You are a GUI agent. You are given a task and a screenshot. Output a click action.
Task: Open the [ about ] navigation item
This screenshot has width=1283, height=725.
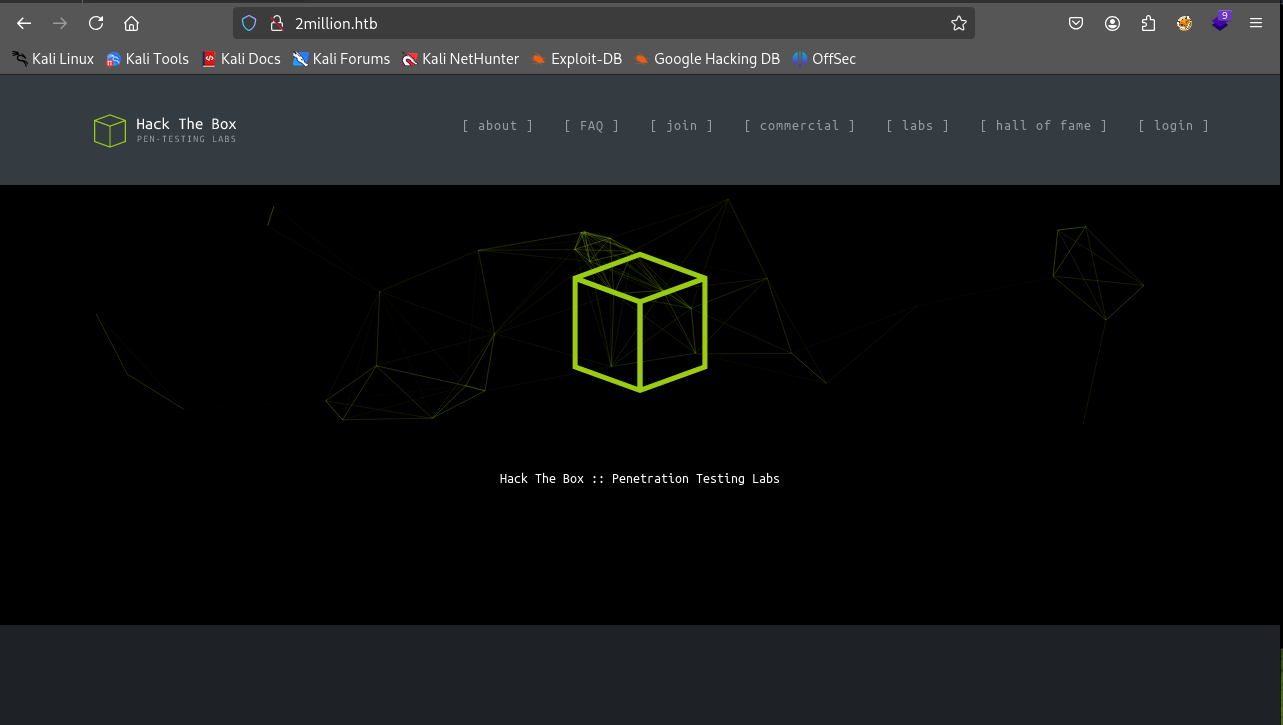pyautogui.click(x=497, y=126)
